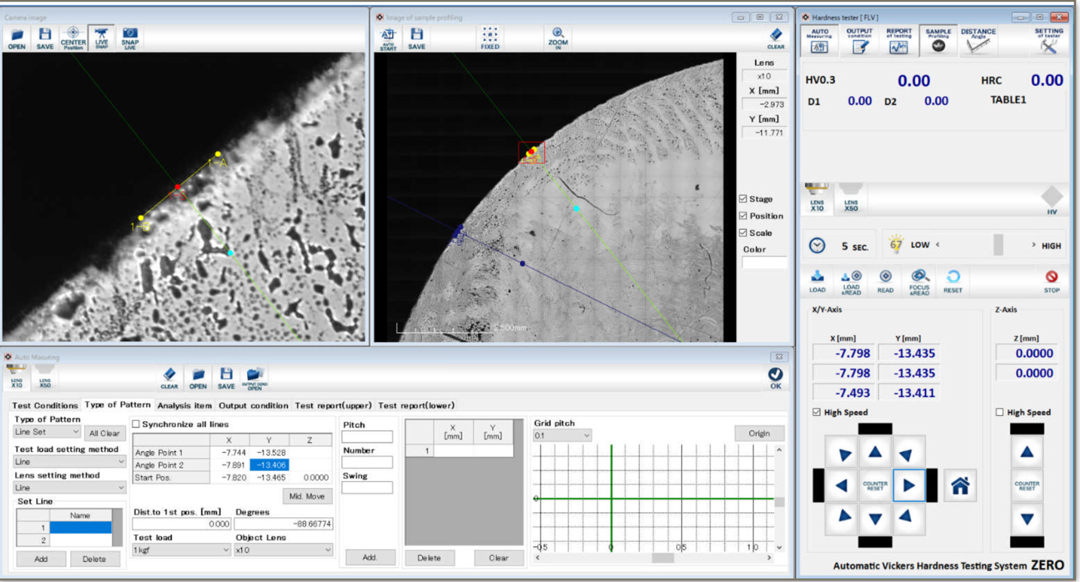
Task: Click ZOOM IN in sample profiling
Action: tap(558, 38)
